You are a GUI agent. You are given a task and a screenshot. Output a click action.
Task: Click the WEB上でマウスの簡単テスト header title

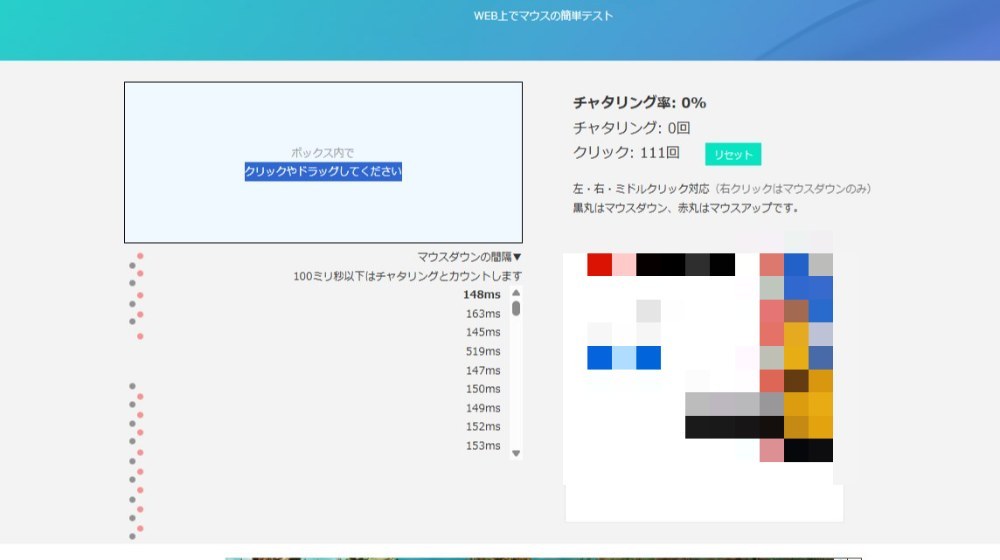[543, 16]
